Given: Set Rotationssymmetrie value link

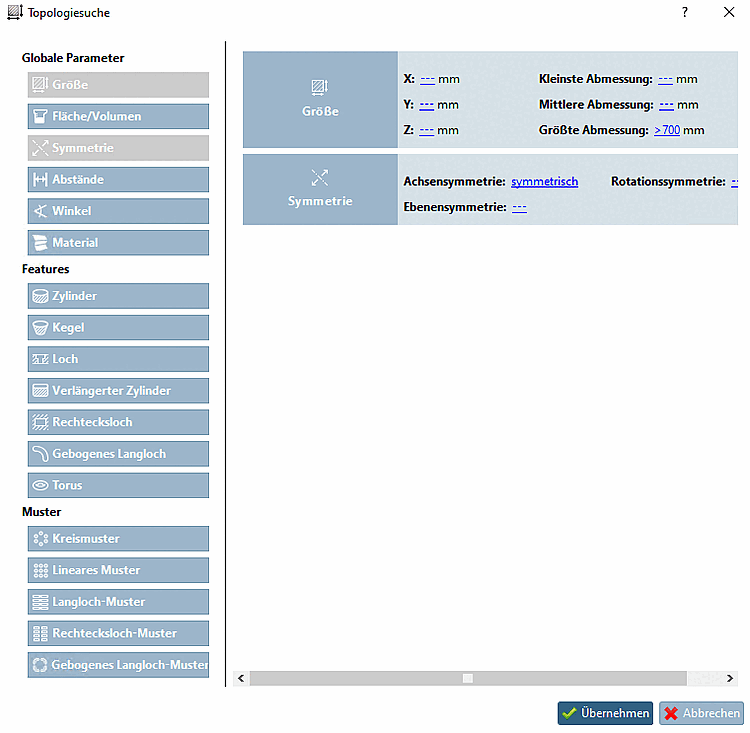Looking at the screenshot, I should tap(734, 182).
